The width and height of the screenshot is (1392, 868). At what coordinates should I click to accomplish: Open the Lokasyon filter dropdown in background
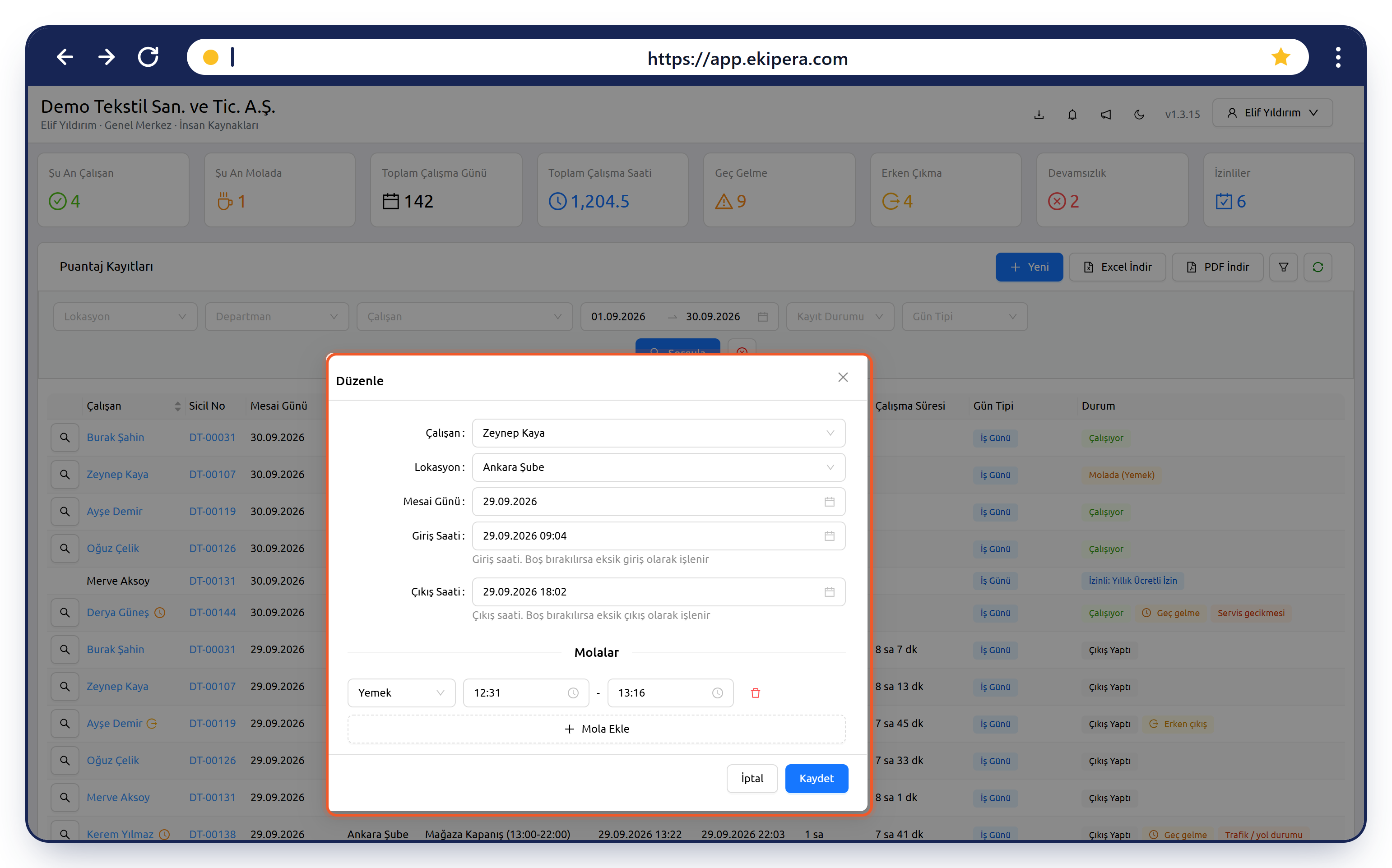(x=125, y=317)
